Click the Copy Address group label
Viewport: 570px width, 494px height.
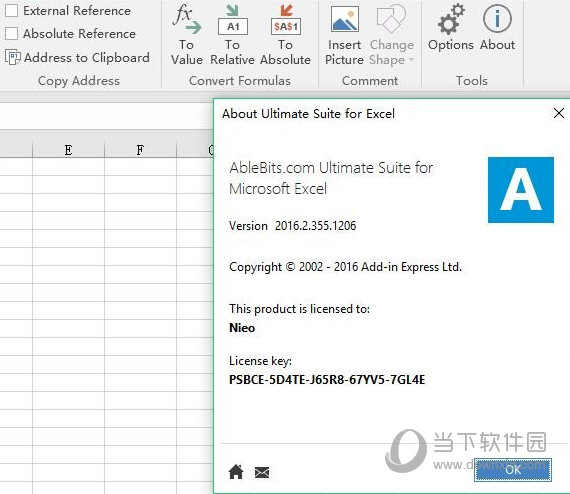[x=79, y=81]
